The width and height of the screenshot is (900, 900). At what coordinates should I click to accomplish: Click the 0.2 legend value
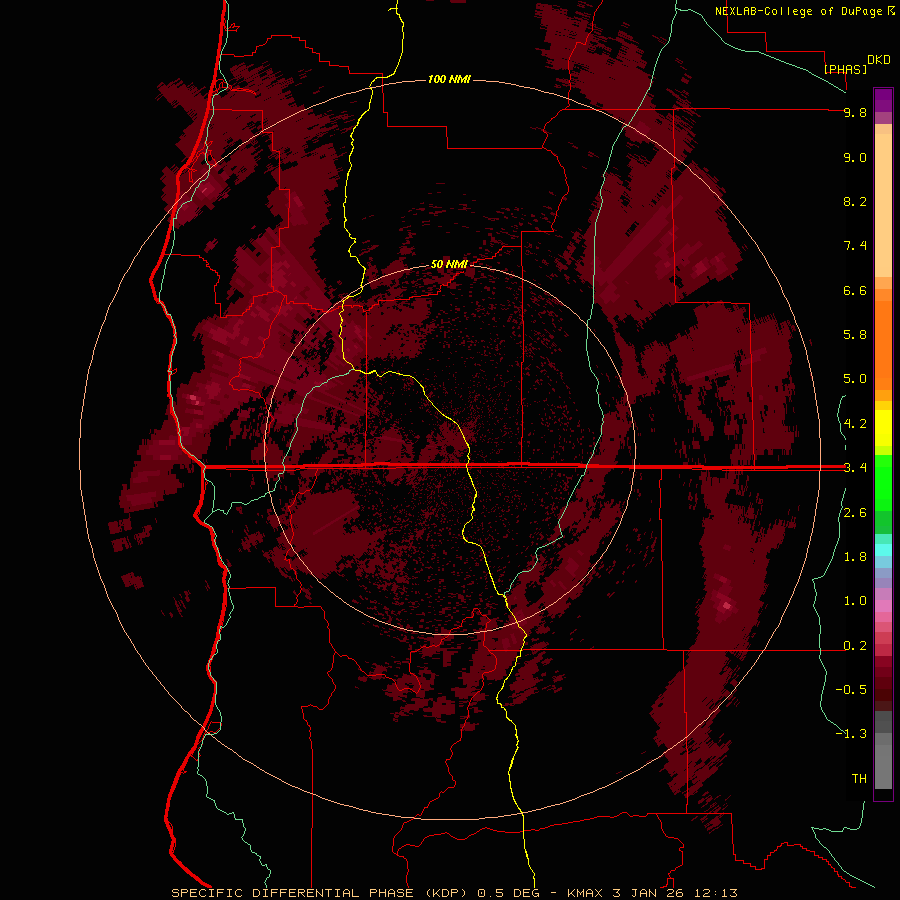pyautogui.click(x=855, y=646)
